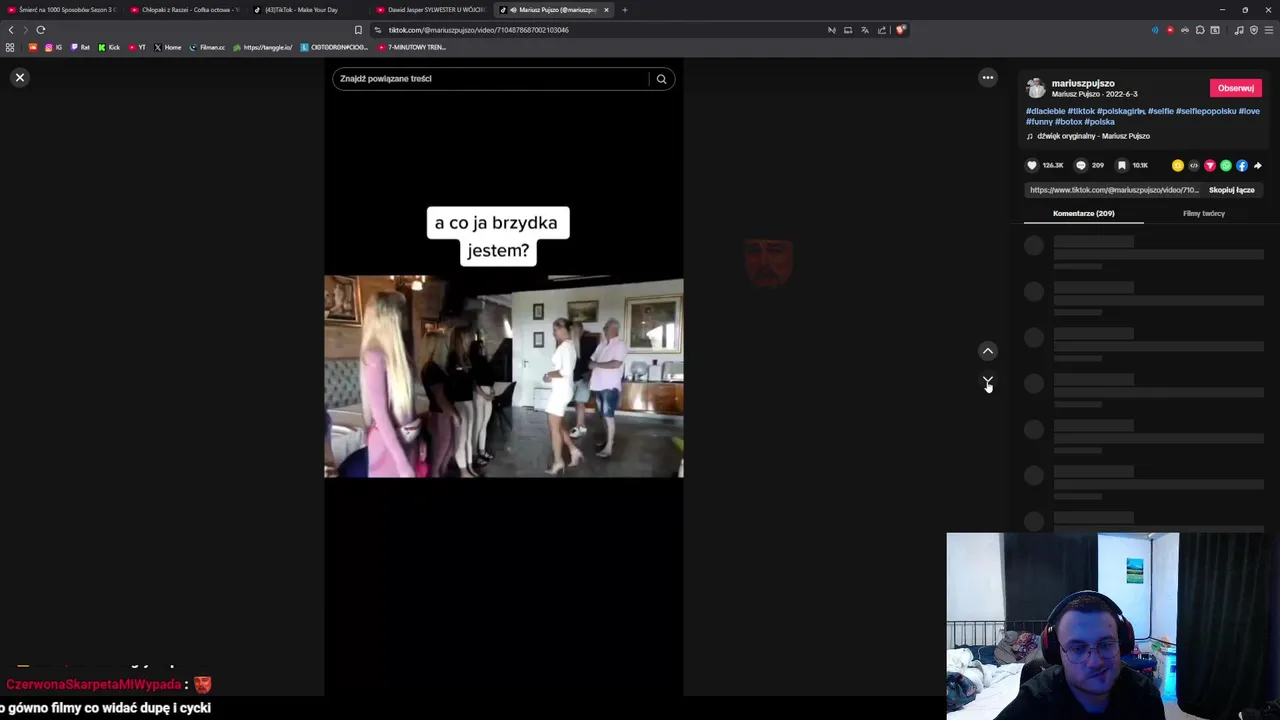This screenshot has width=1280, height=720.
Task: Click the blue audio indicator toolbar icon
Action: tap(1155, 30)
